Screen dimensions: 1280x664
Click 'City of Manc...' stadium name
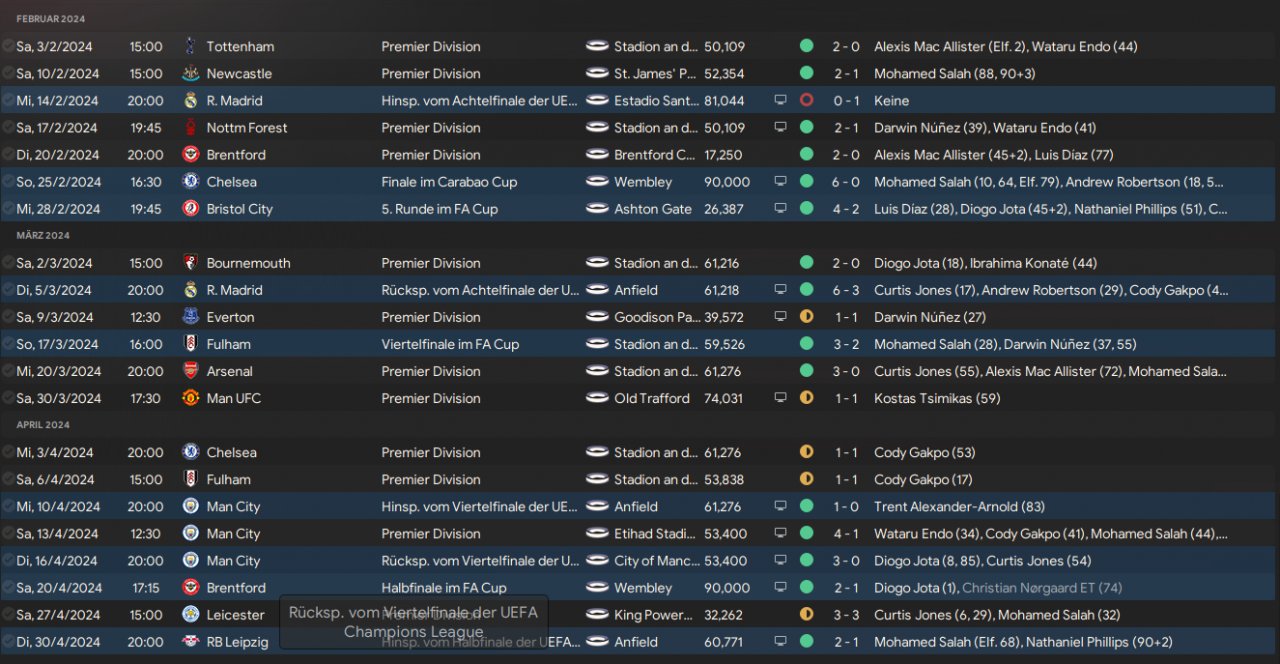coord(656,561)
